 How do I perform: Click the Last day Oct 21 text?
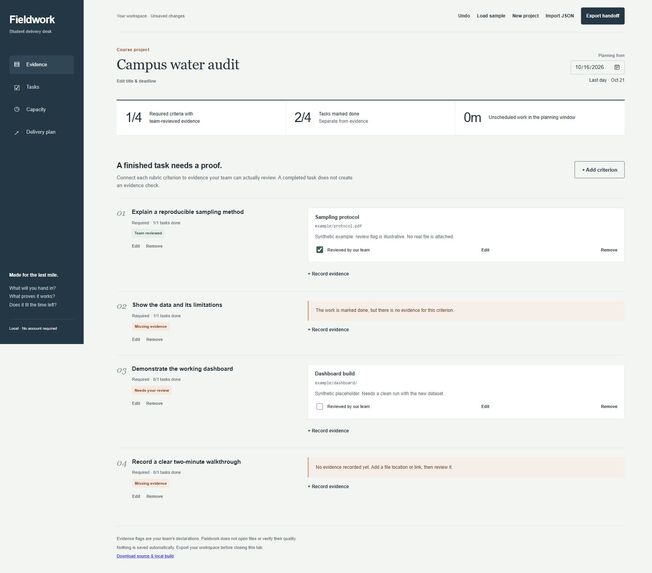pyautogui.click(x=607, y=80)
